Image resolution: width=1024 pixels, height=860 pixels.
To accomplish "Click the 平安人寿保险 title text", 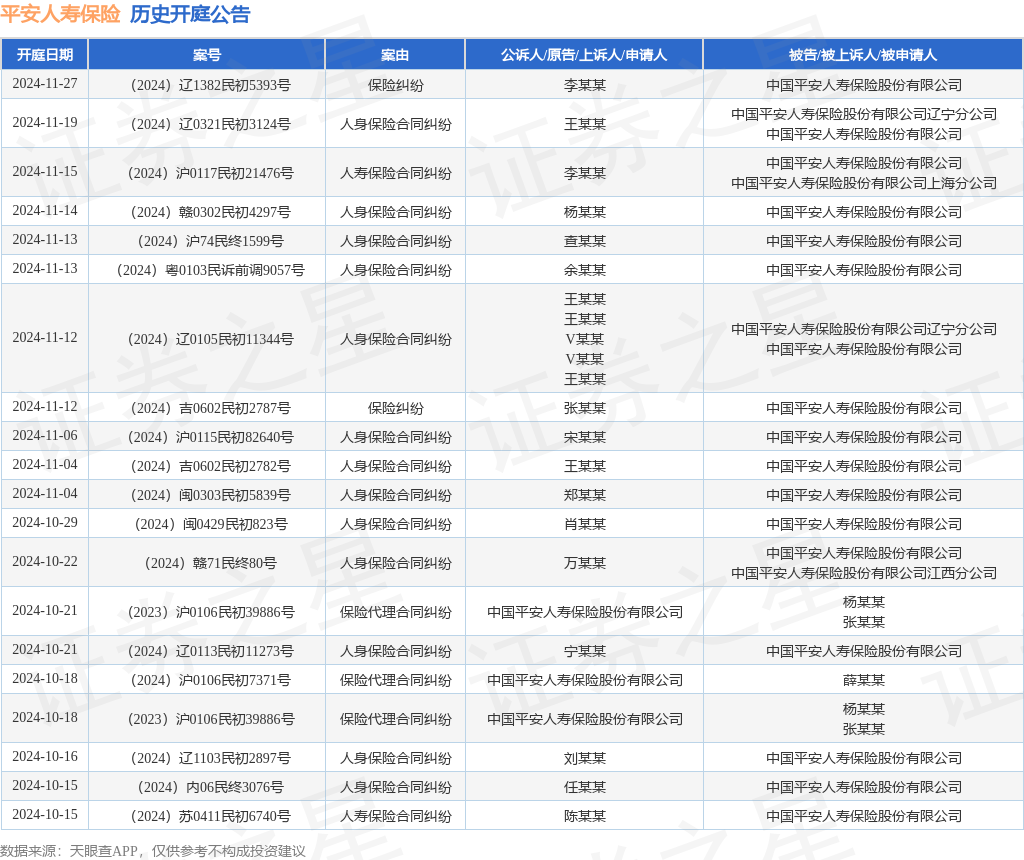I will tap(60, 14).
